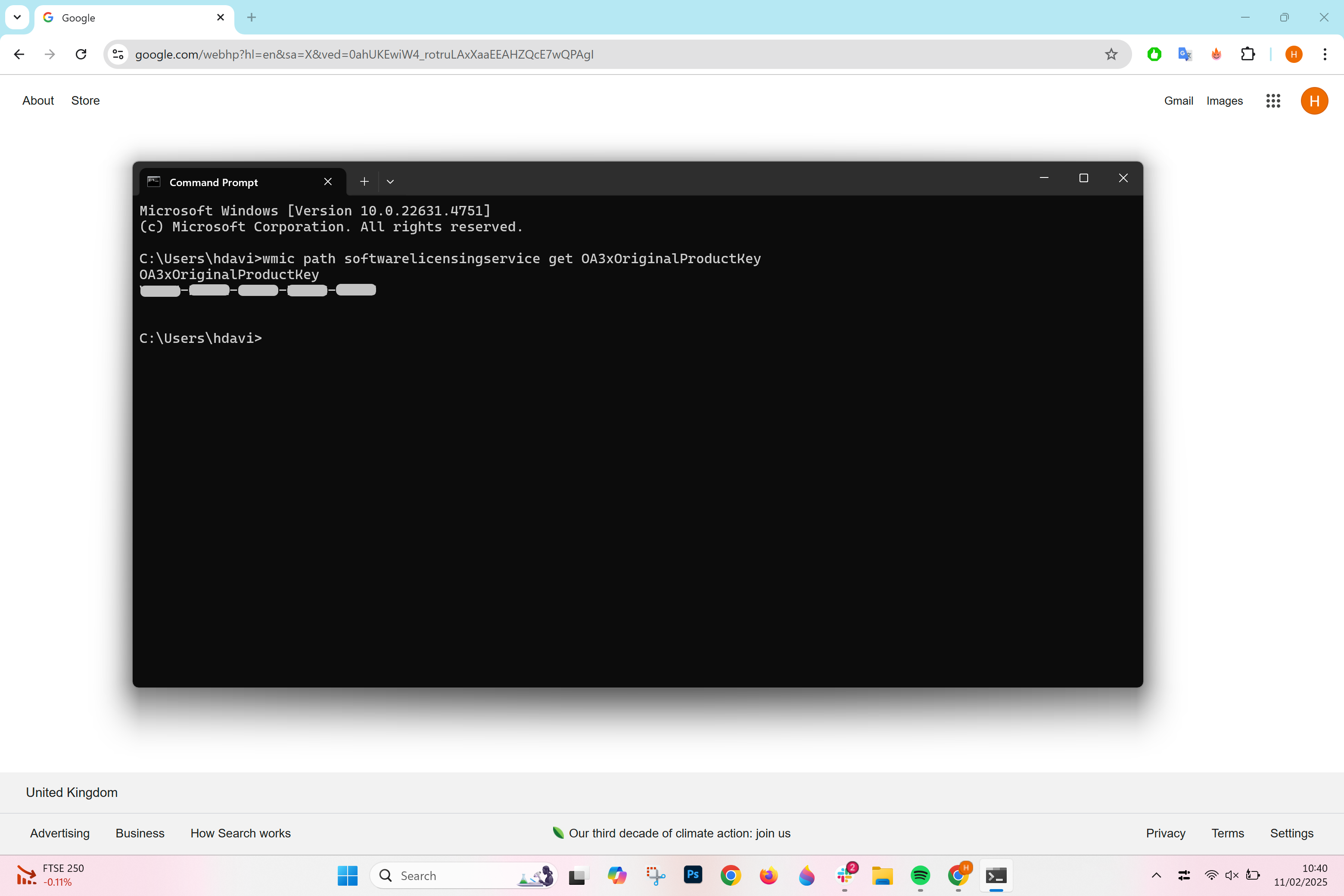Expand Chrome tab search dropdown
The image size is (1344, 896).
17,18
